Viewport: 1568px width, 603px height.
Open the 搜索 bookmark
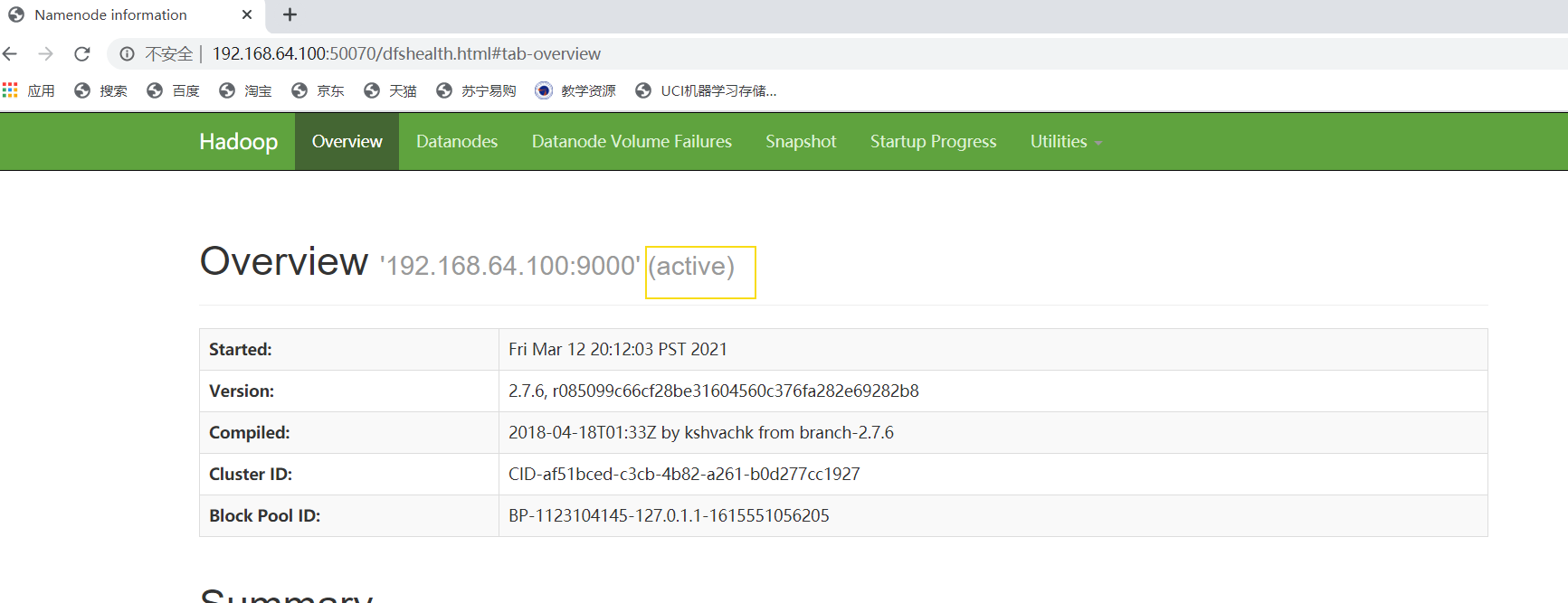coord(100,90)
